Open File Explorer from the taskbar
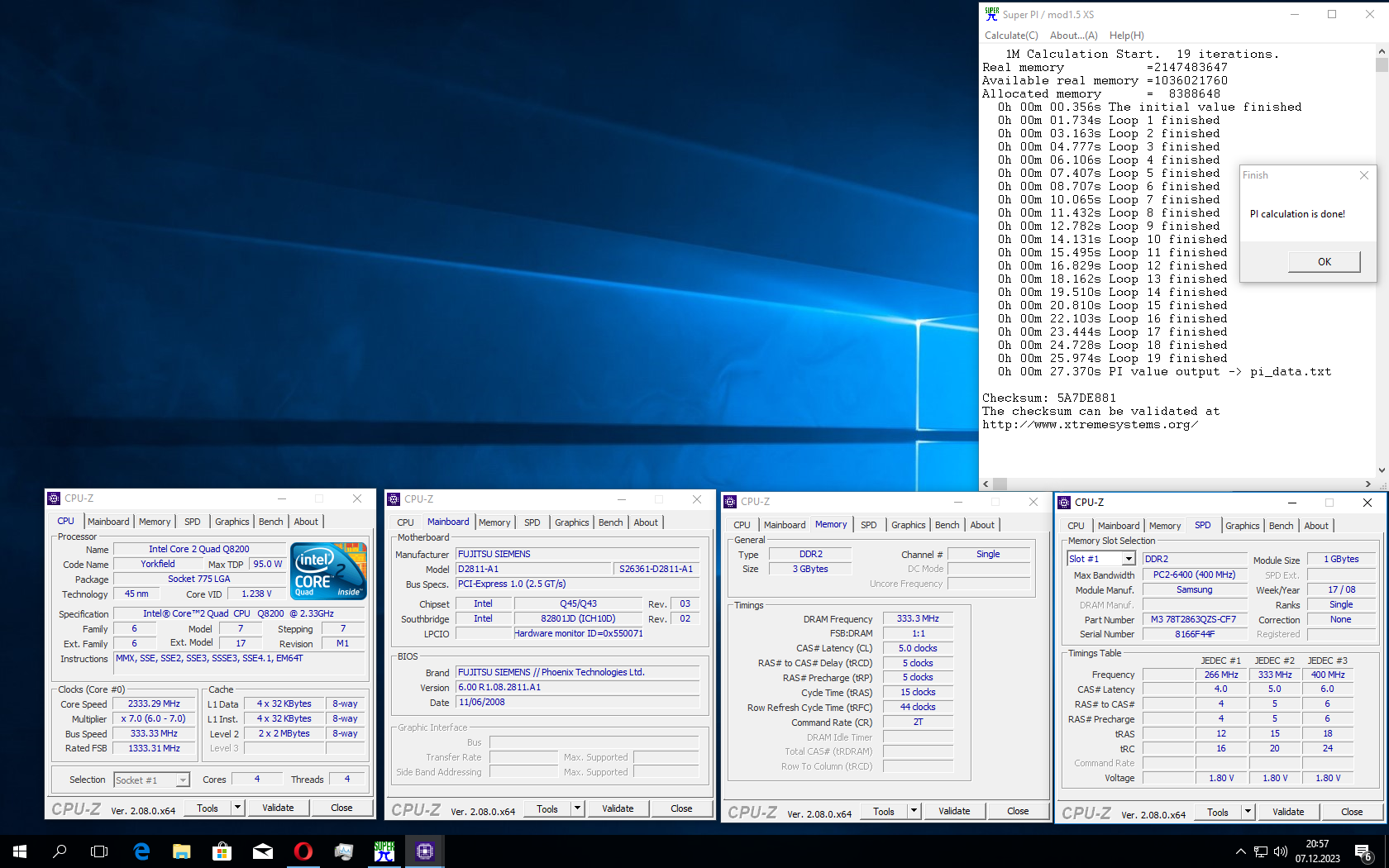 click(182, 851)
